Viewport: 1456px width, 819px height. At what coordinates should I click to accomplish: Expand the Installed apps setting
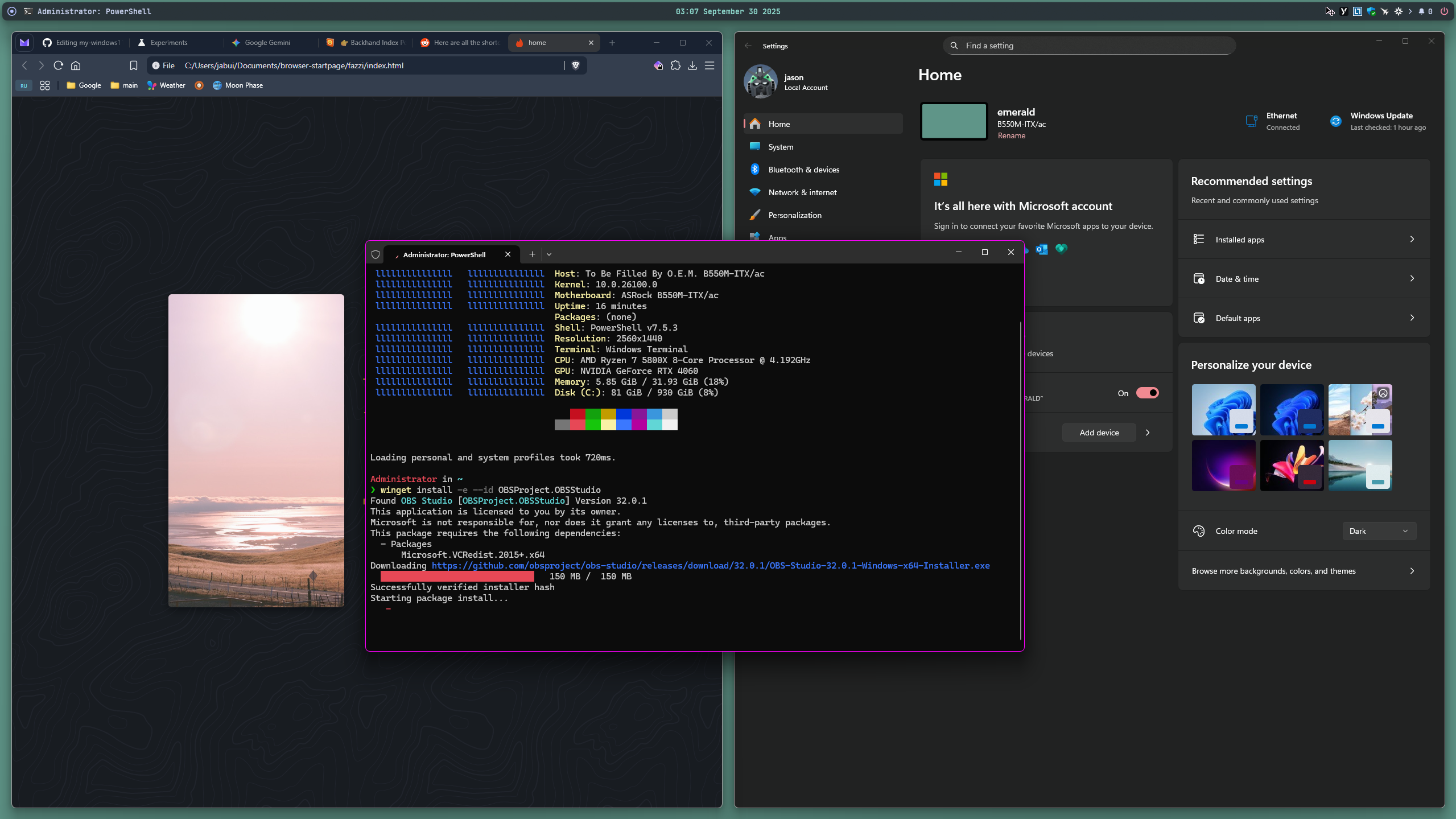coord(1304,240)
